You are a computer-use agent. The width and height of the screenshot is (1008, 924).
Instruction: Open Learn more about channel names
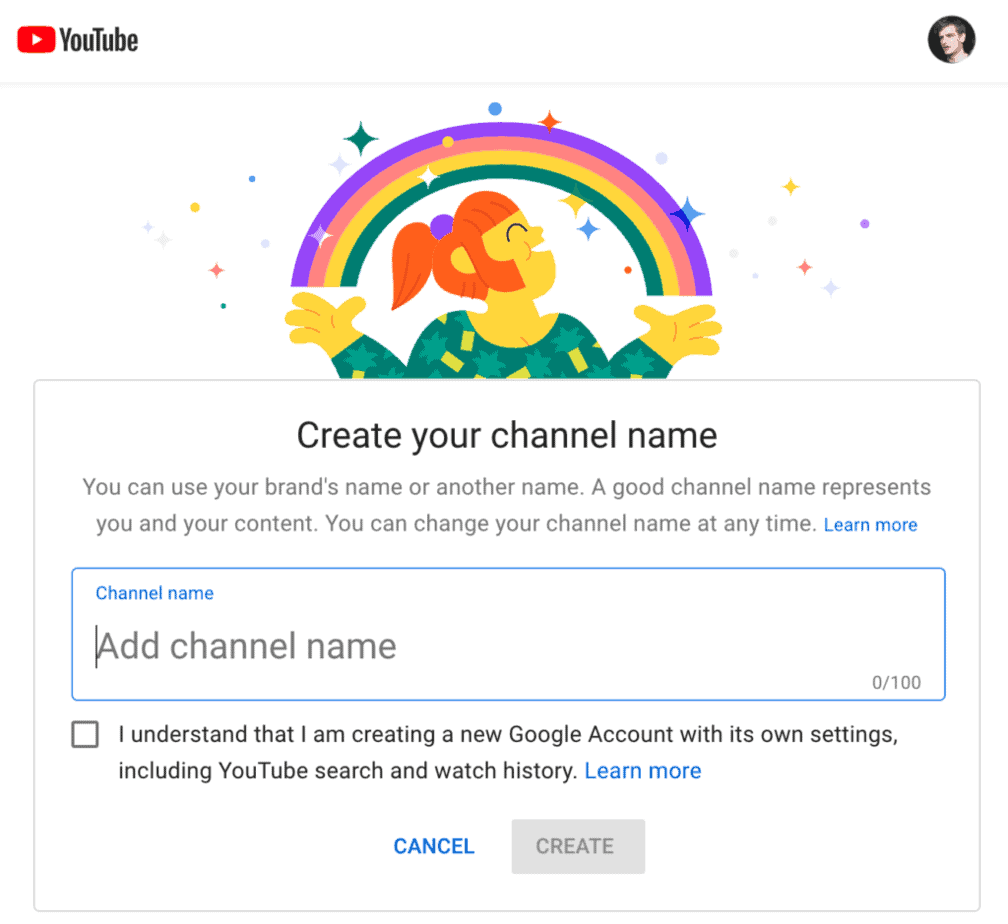tap(870, 525)
